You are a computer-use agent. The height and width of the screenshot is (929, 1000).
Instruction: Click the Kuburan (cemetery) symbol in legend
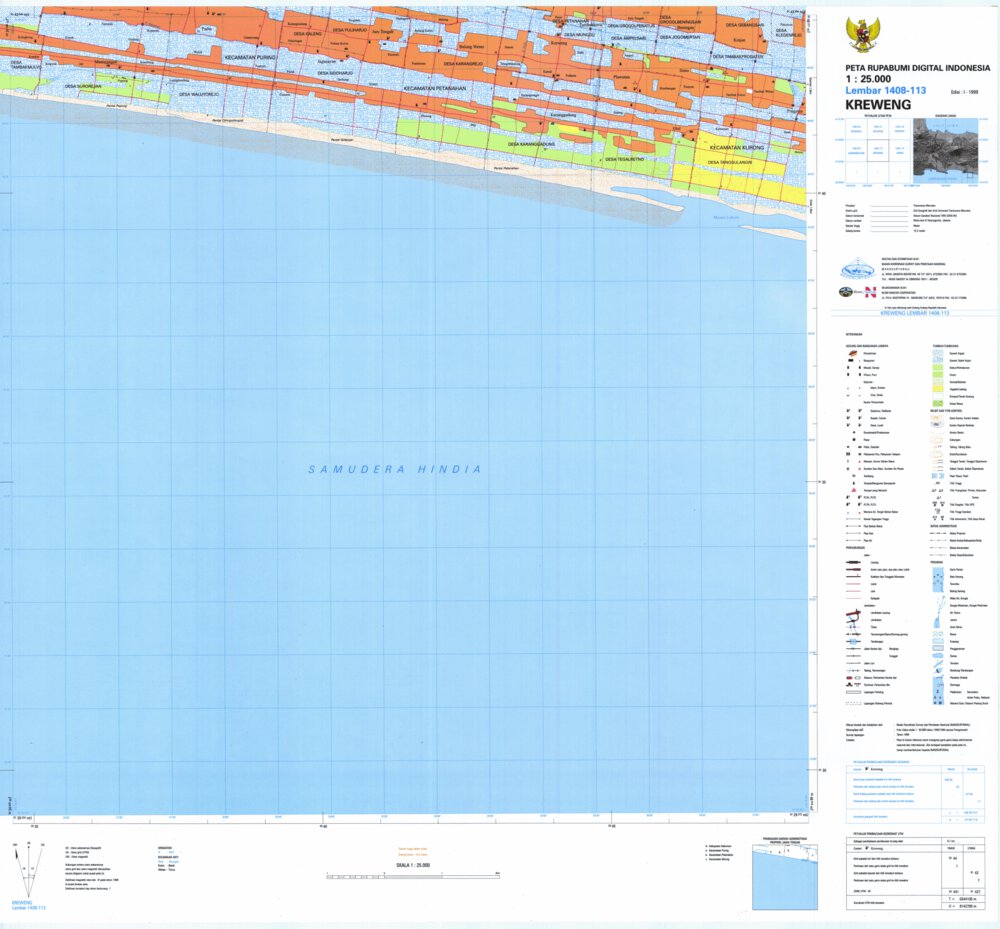coord(848,388)
